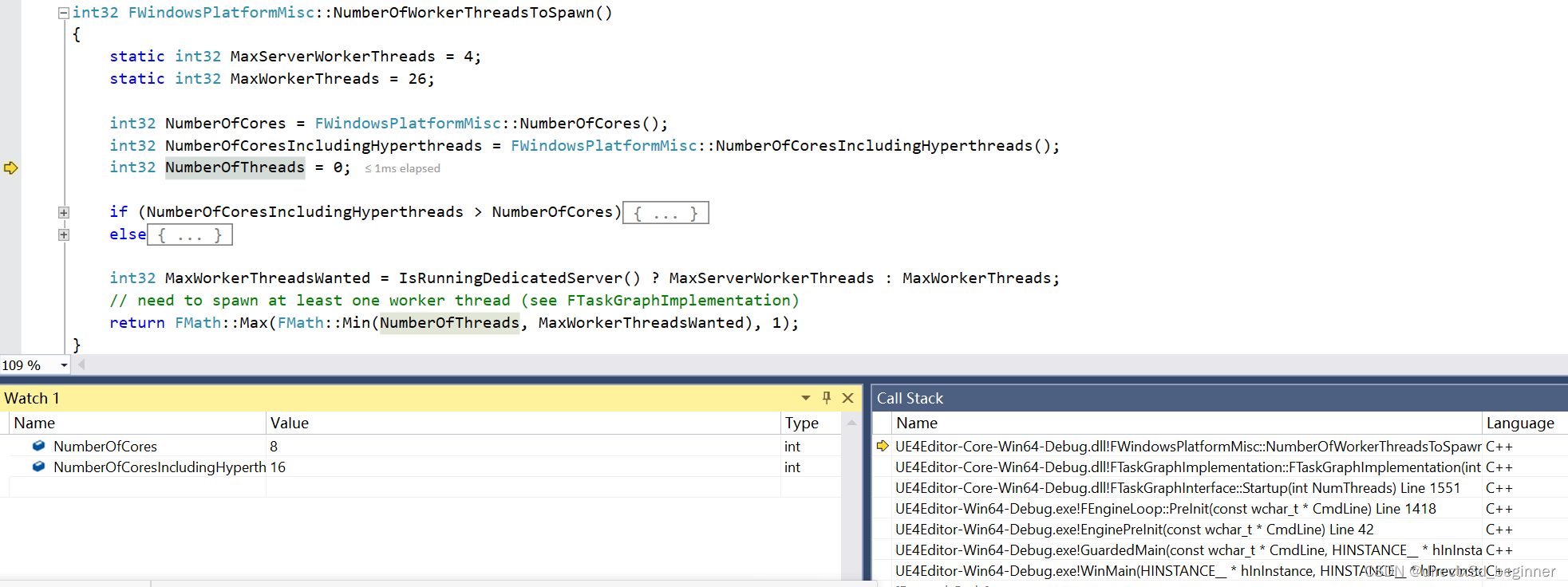
Task: Expand the collapsed if block
Action: (x=63, y=213)
